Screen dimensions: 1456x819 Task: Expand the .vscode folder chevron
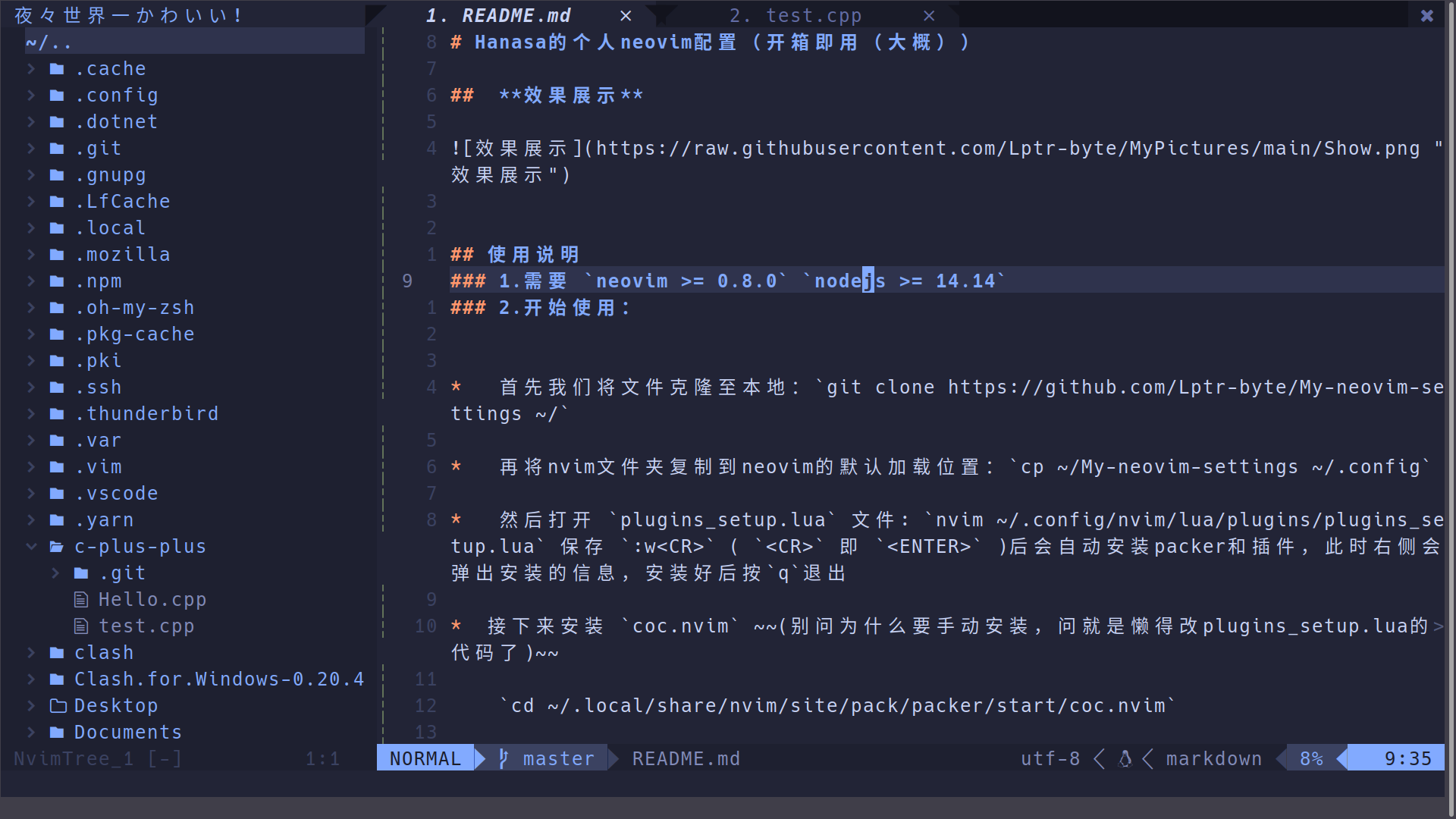point(31,494)
